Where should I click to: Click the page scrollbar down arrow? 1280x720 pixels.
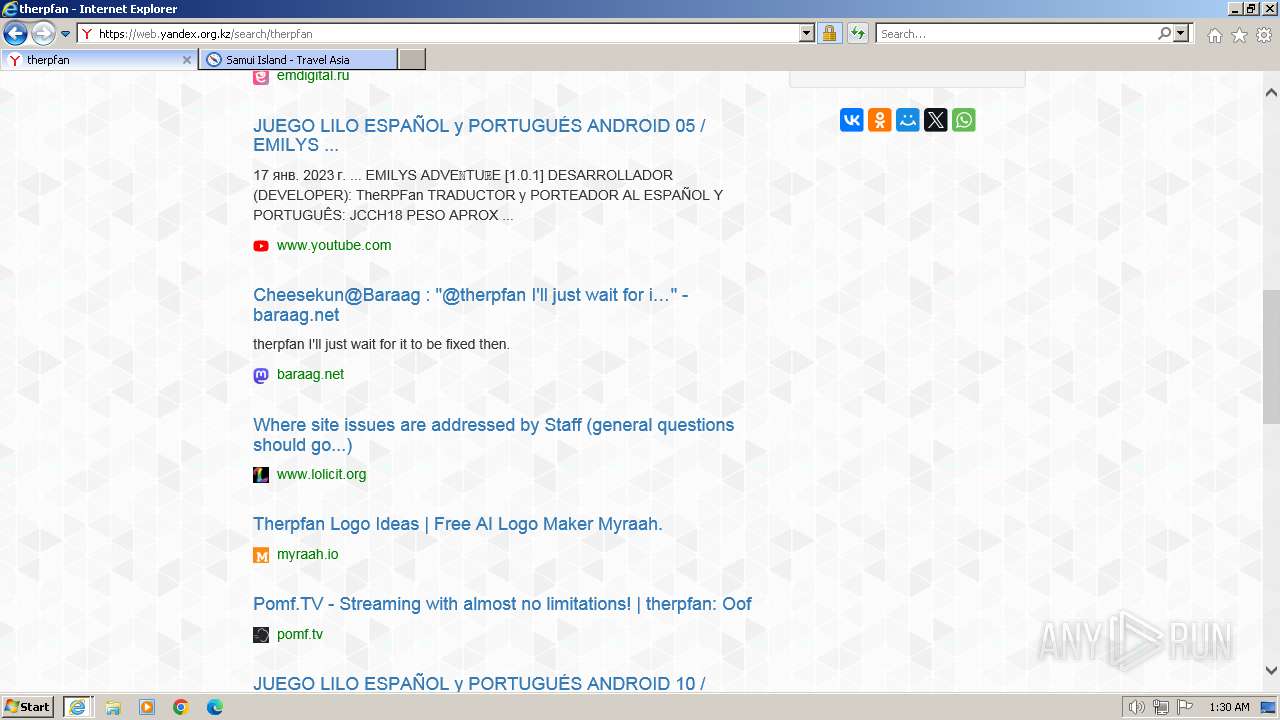pos(1271,671)
